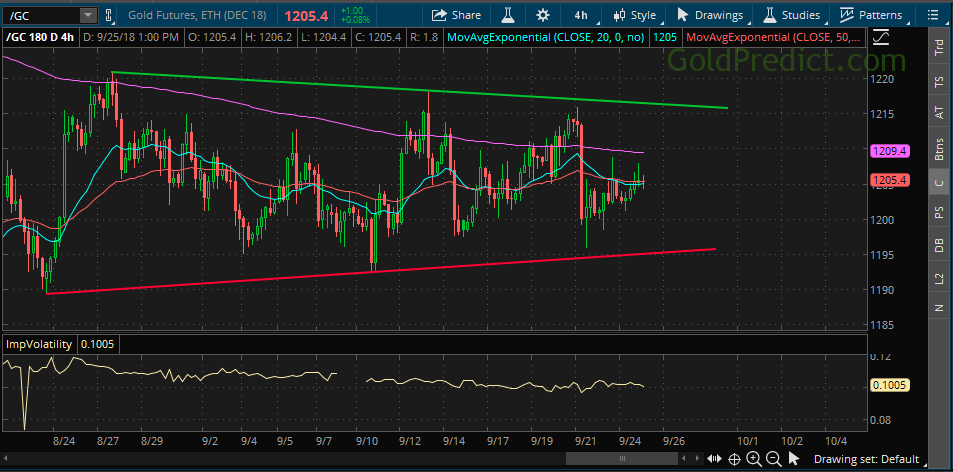Click the 8/24 date on time axis
Viewport: 953px width, 472px height.
(x=63, y=441)
